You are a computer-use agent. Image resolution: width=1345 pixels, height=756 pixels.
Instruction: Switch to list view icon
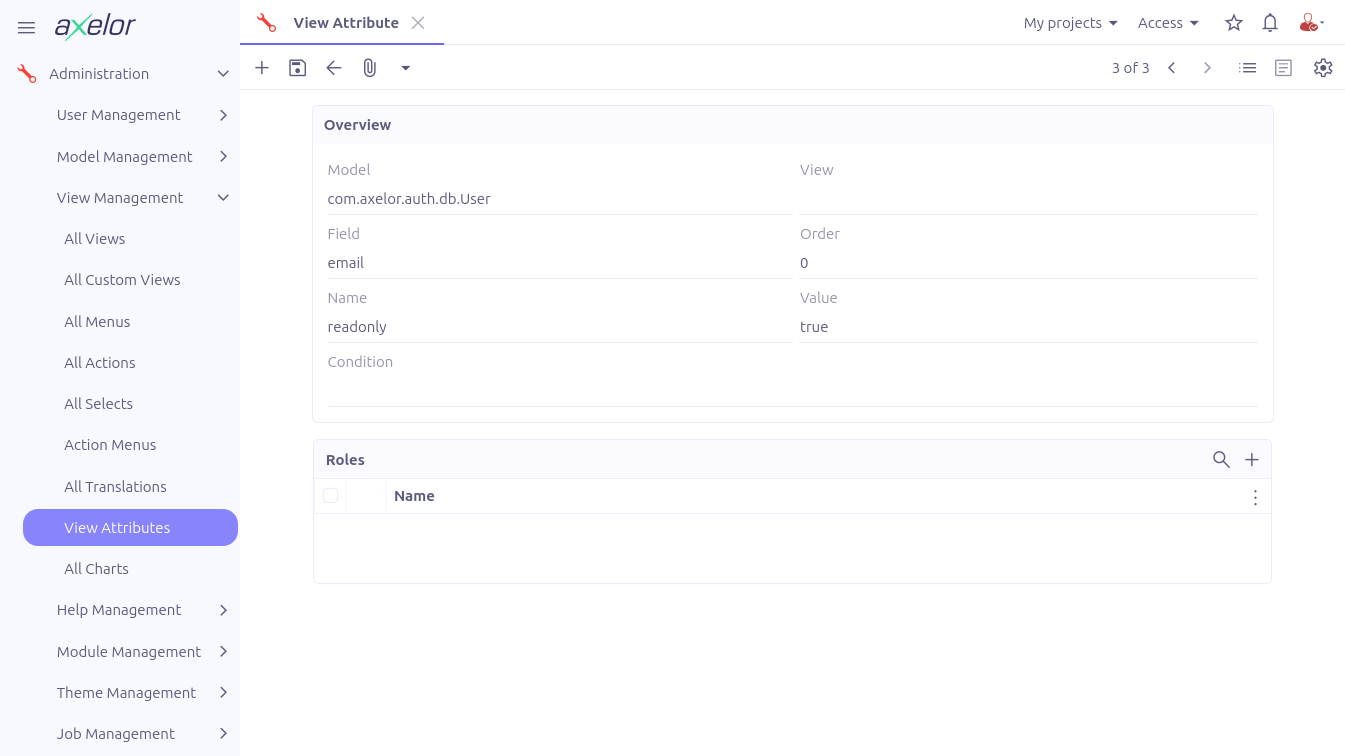click(x=1247, y=68)
